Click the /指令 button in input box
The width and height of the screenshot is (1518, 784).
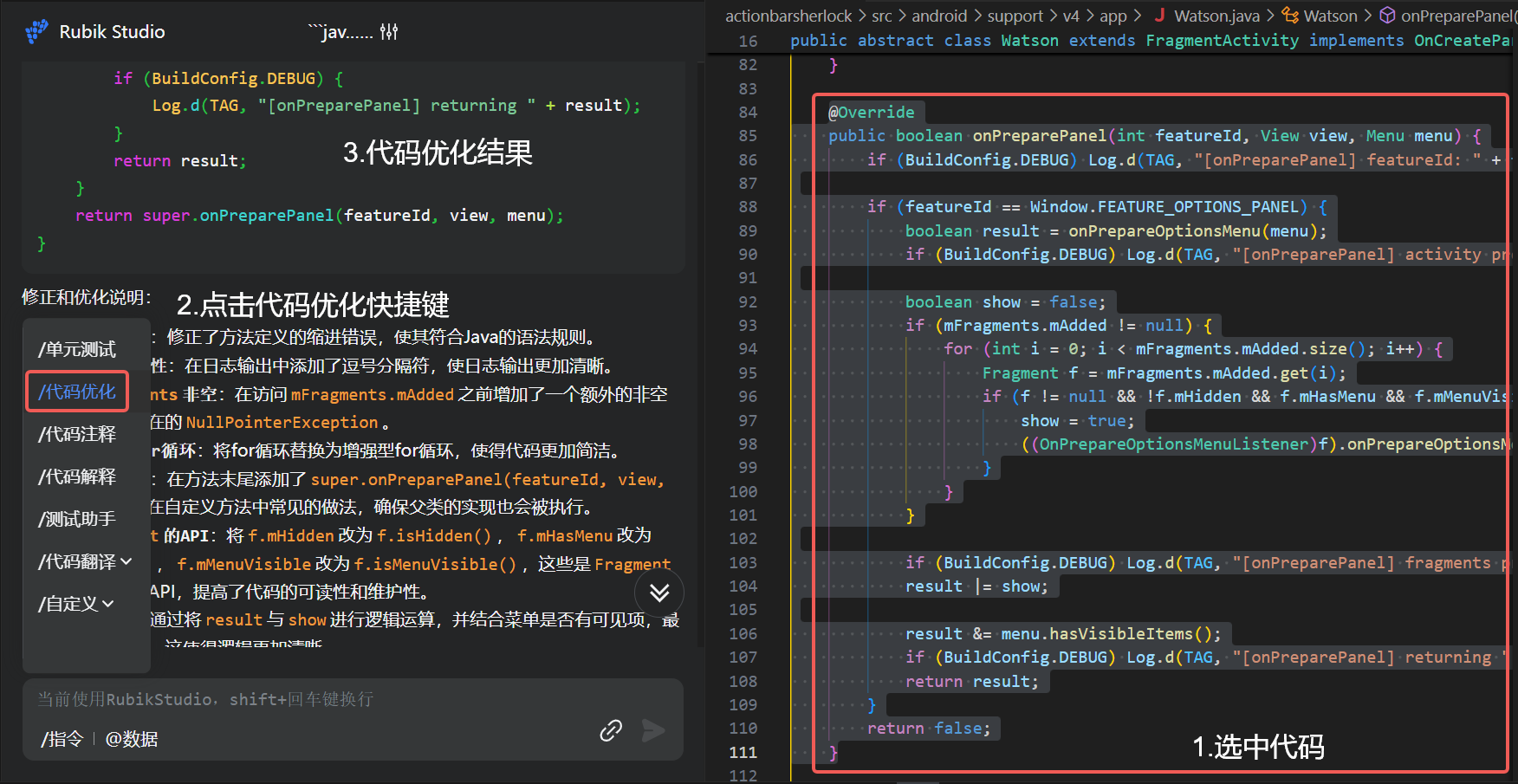tap(62, 739)
